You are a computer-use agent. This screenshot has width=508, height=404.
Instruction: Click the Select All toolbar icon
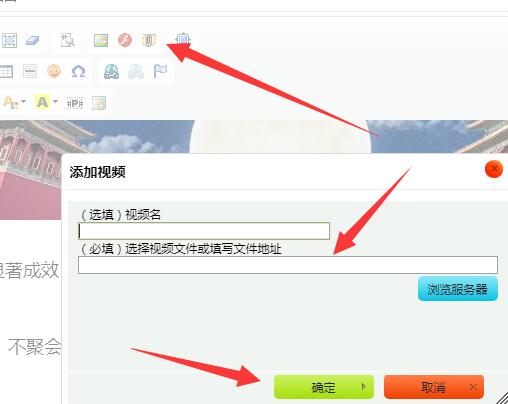tap(9, 40)
